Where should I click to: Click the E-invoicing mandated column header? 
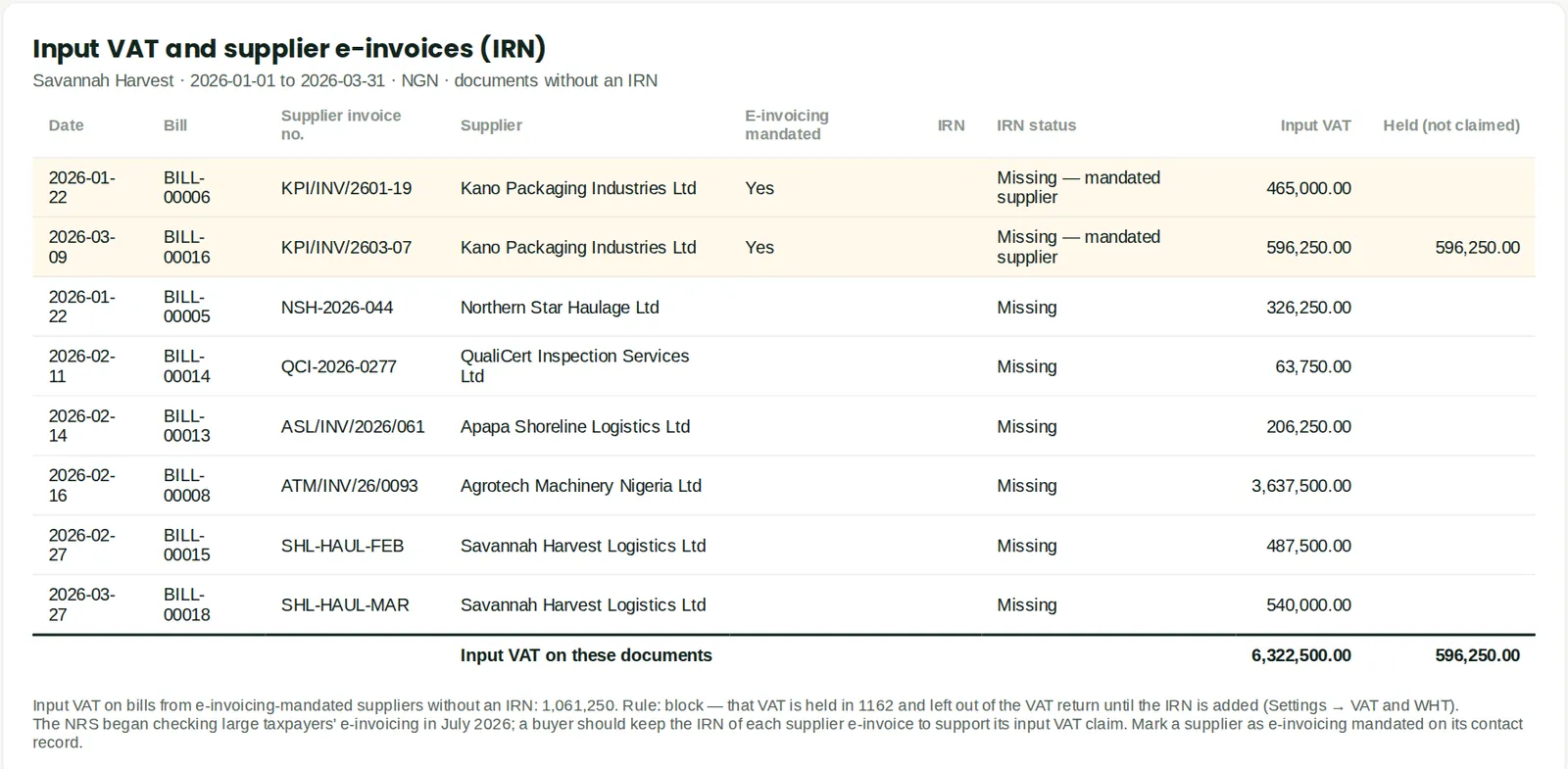[786, 125]
